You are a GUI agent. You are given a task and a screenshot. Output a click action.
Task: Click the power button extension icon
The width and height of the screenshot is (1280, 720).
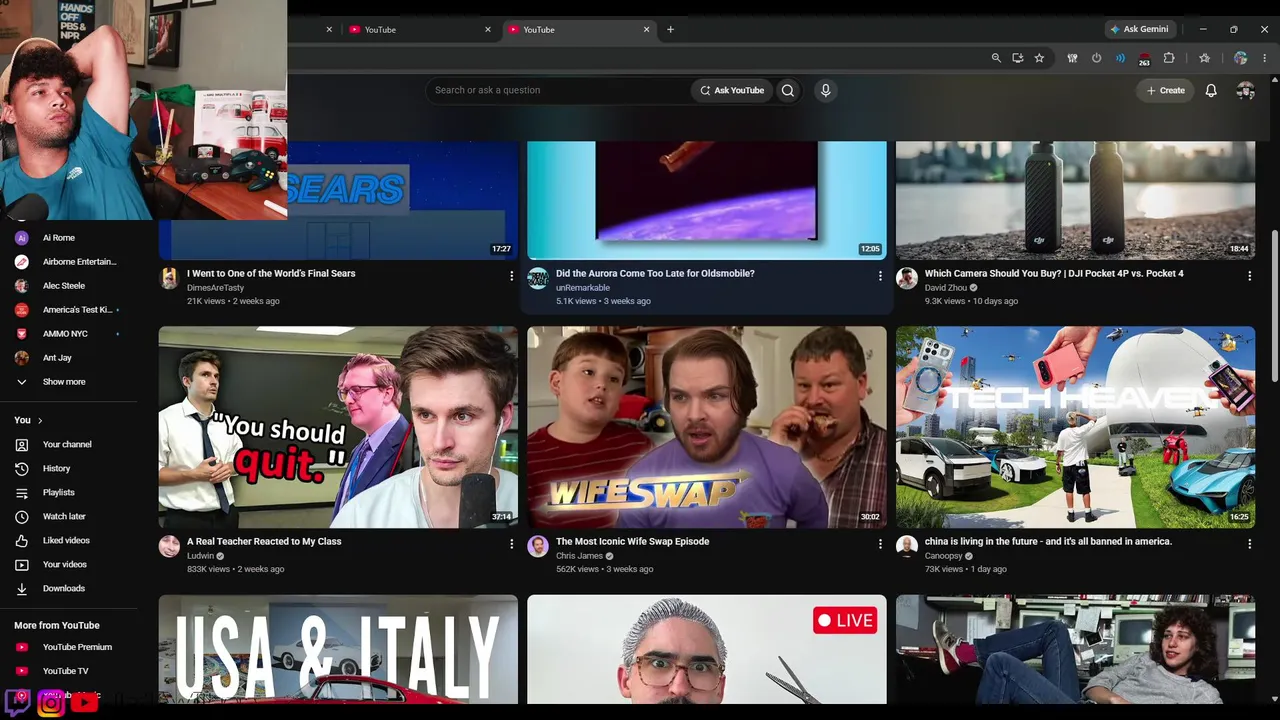pos(1096,58)
